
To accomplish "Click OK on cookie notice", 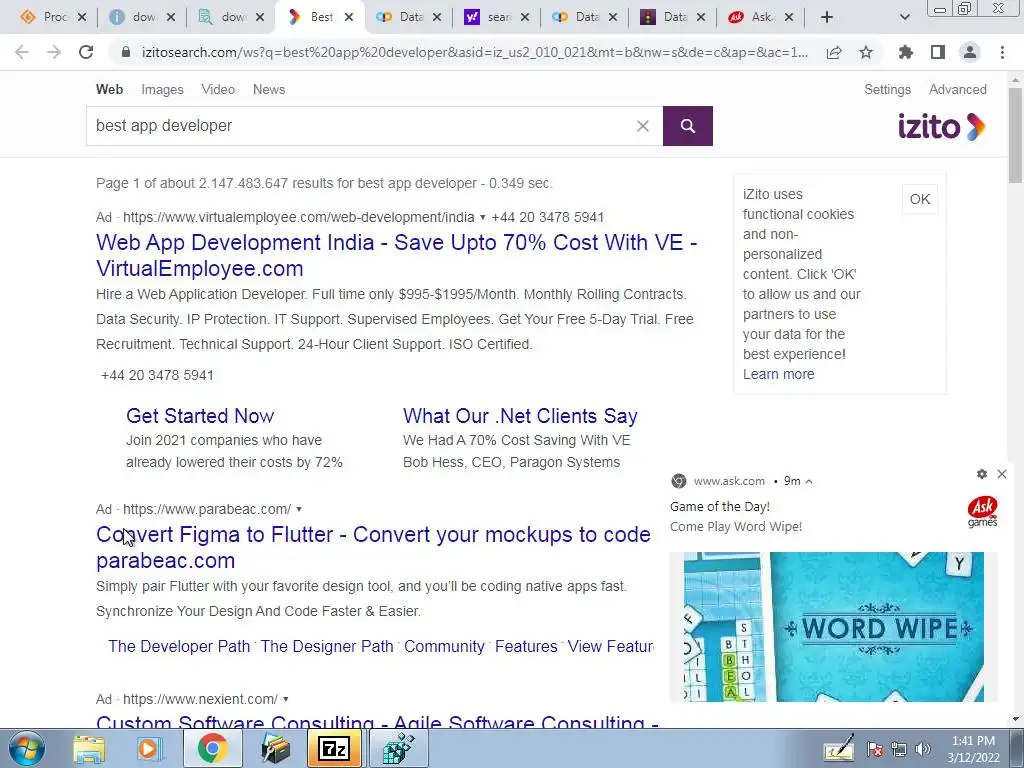I will point(920,199).
